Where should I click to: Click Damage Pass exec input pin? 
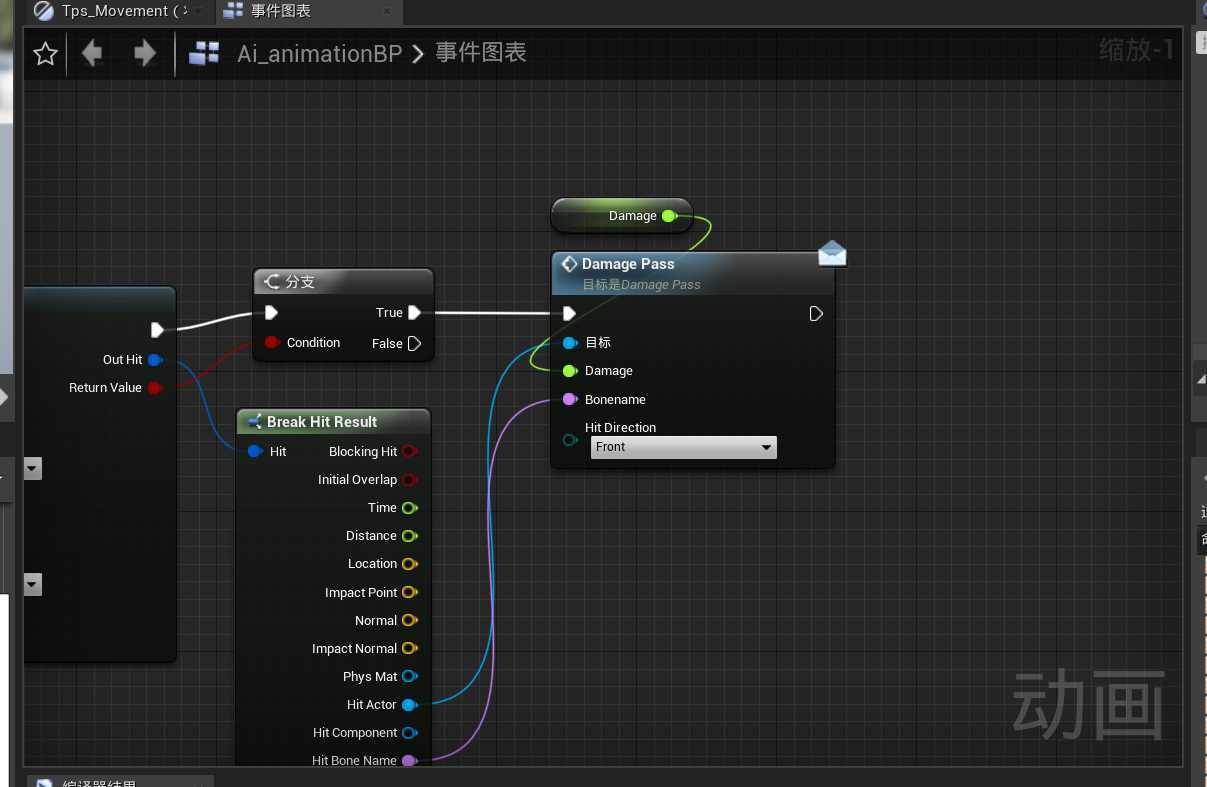(569, 314)
